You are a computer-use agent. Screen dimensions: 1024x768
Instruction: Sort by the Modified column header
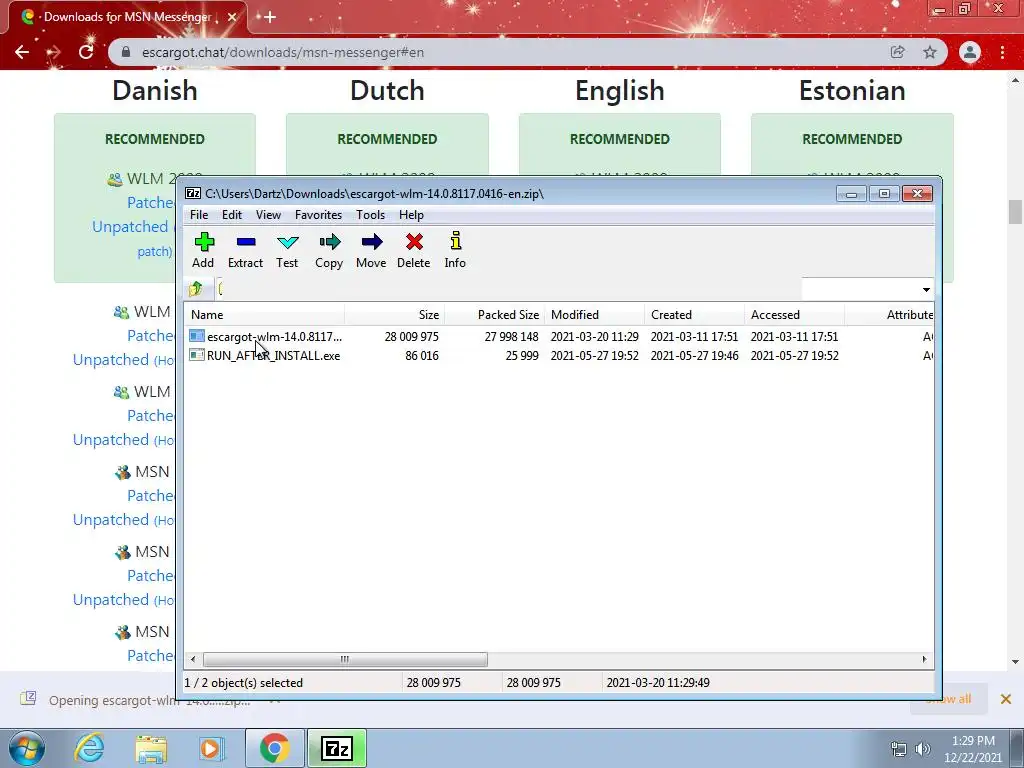pos(594,315)
